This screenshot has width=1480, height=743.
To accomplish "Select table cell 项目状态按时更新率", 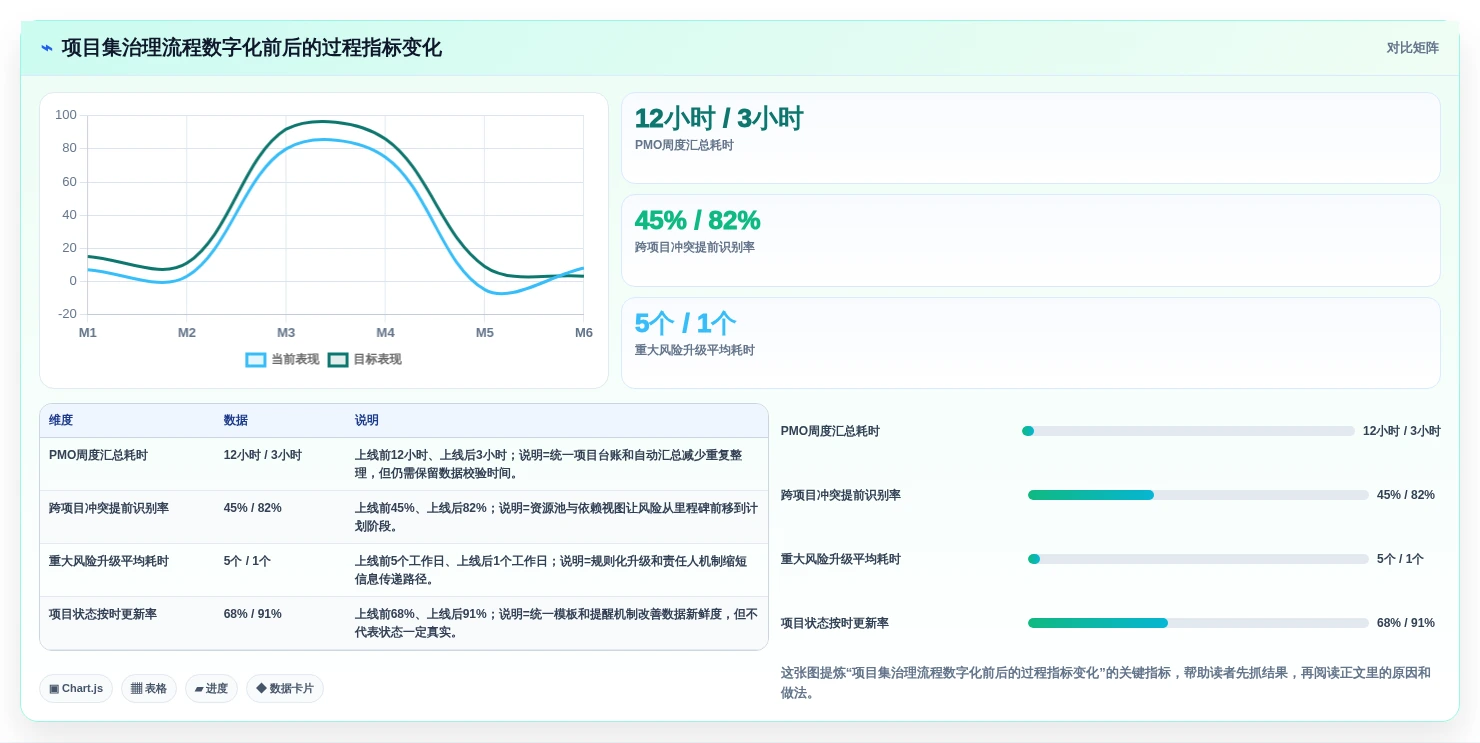I will tap(103, 614).
